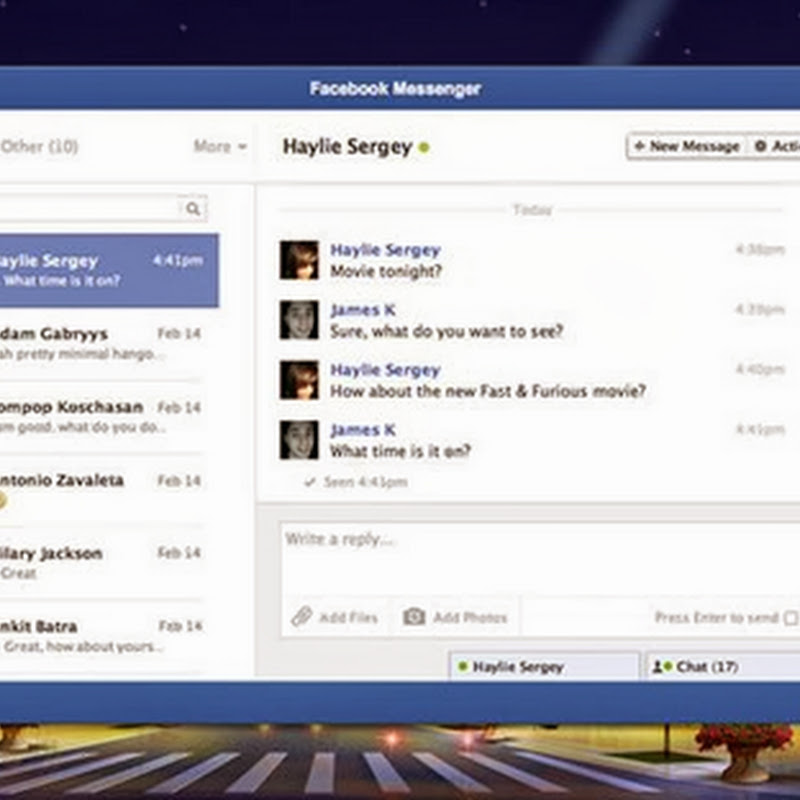Click the green online dot beside Haylie Sergey header

click(424, 148)
